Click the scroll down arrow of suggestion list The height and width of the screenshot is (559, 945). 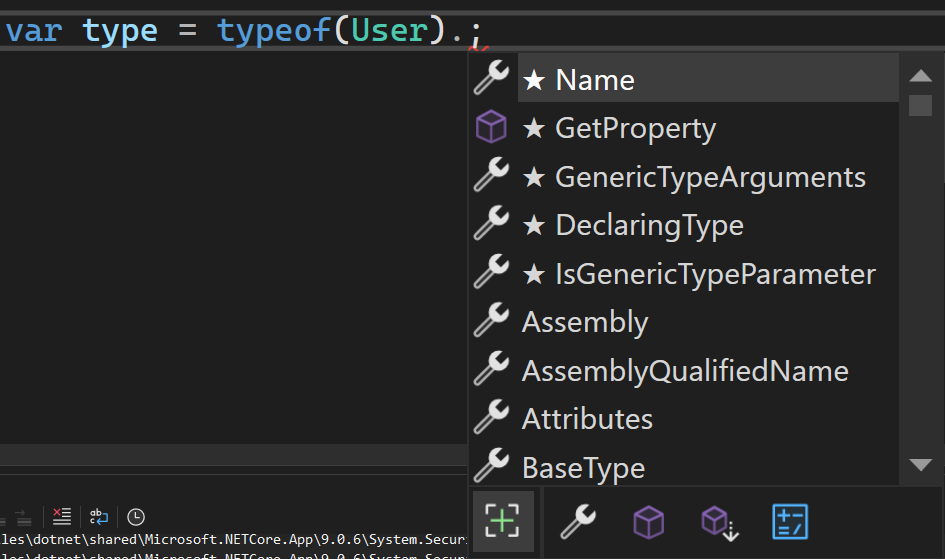click(920, 464)
